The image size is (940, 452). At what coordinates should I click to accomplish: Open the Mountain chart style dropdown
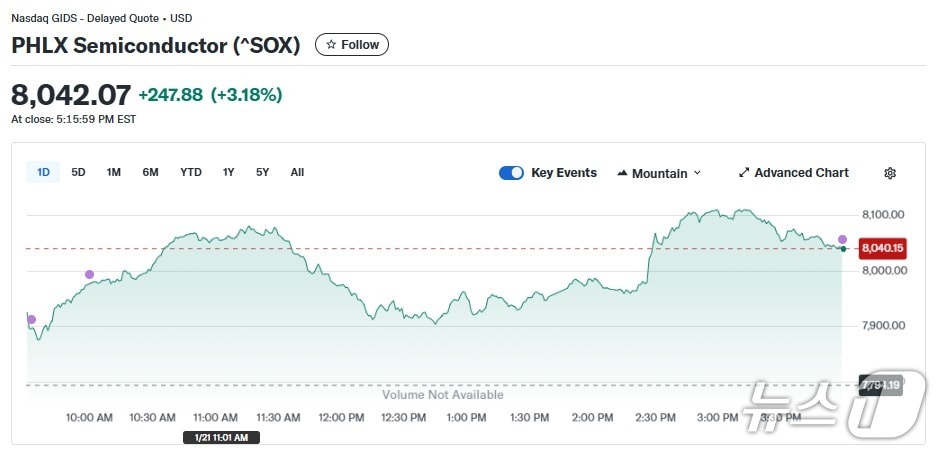click(x=659, y=173)
